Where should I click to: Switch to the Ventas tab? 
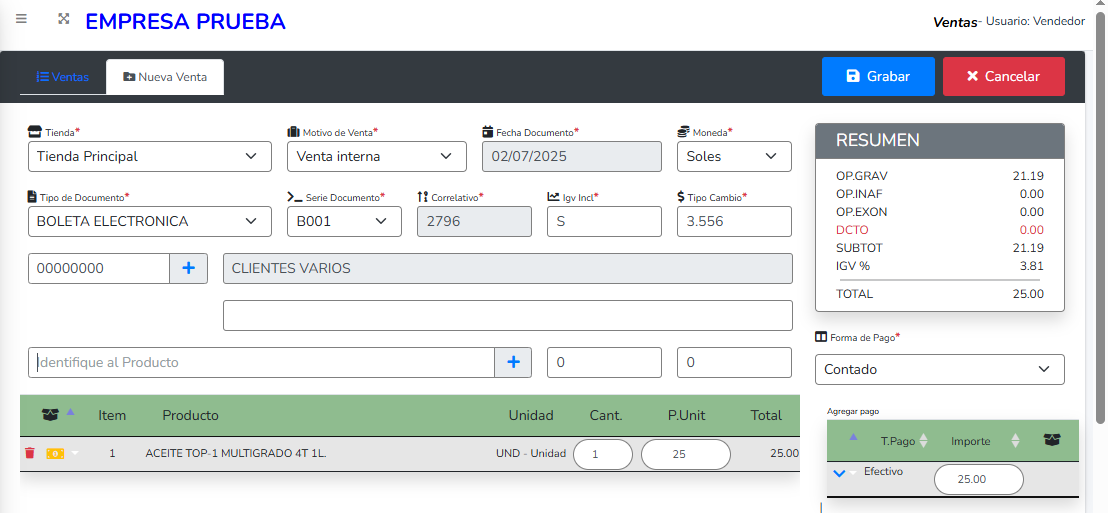tap(63, 77)
